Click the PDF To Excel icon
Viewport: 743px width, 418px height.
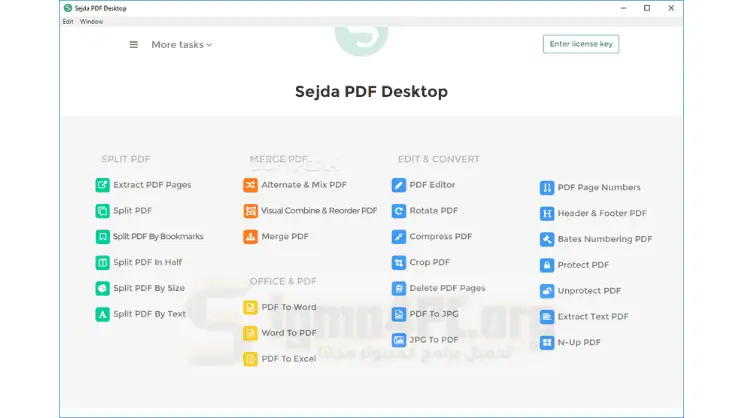click(251, 359)
